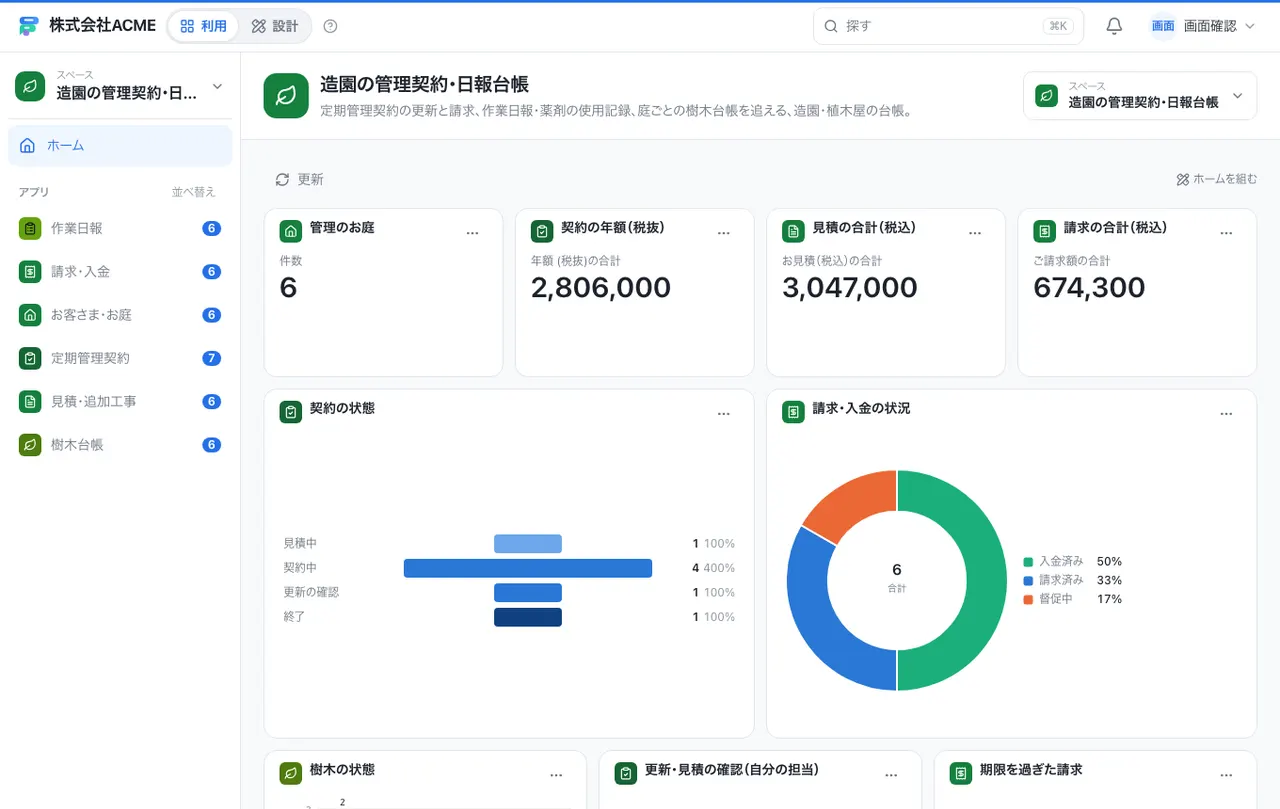Click the 株式会社ACME logo icon
This screenshot has width=1280, height=809.
pos(28,26)
